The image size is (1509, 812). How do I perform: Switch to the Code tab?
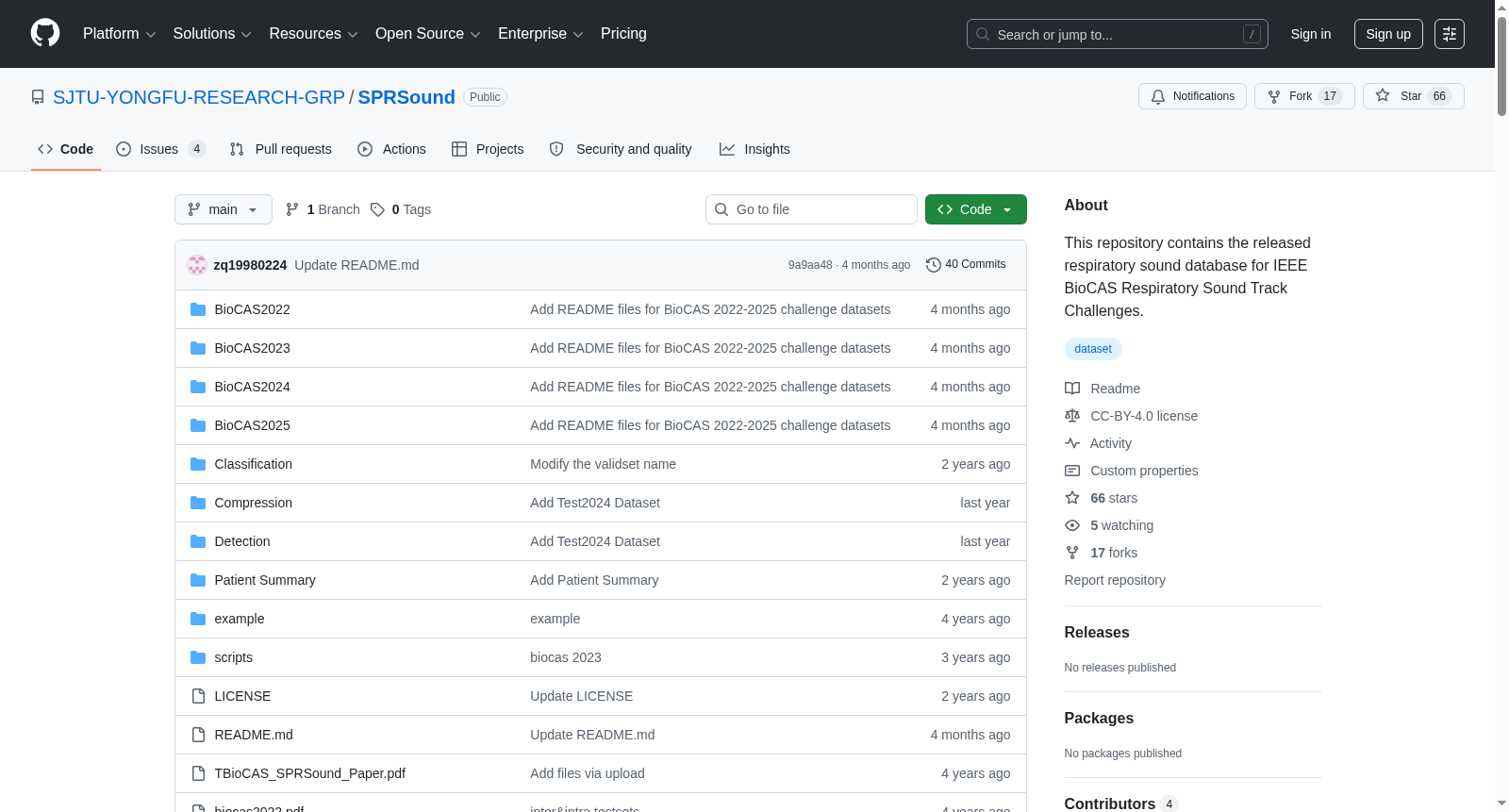tap(66, 149)
